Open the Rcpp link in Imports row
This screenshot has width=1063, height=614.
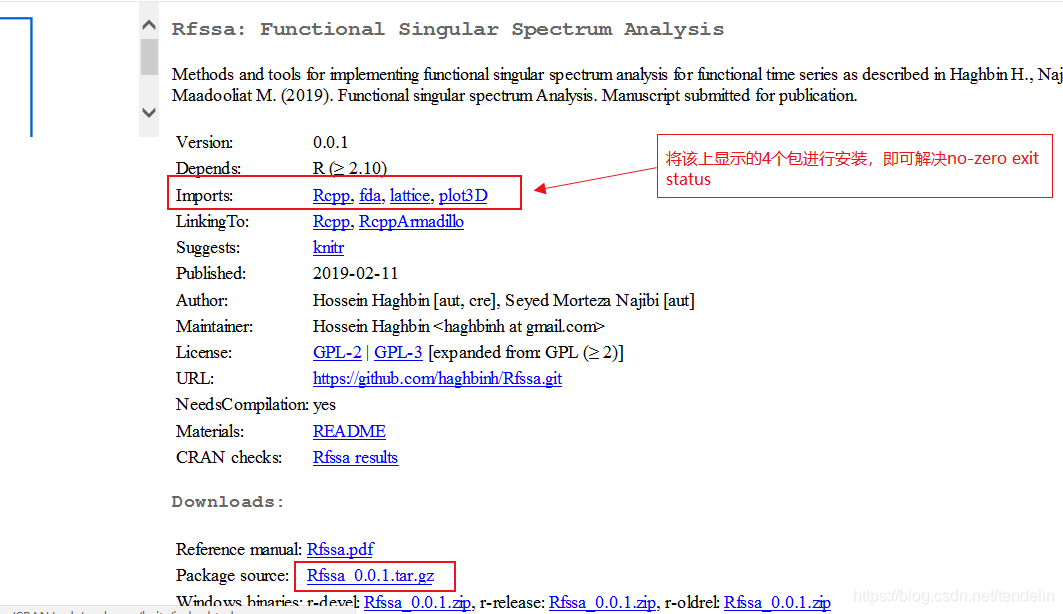click(332, 196)
